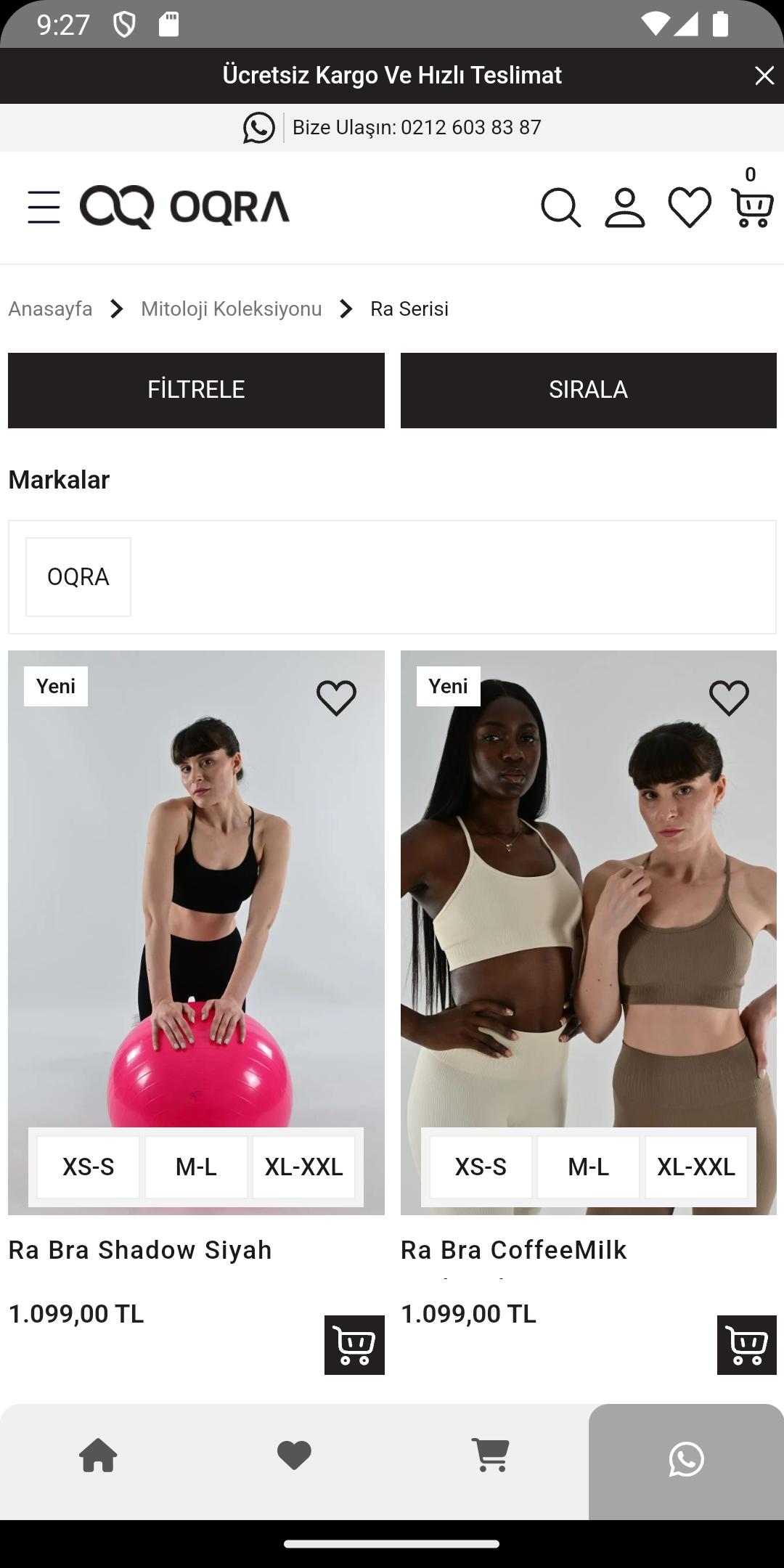
Task: Favorite the Ra Bra CoffeeMilk product
Action: [x=730, y=698]
